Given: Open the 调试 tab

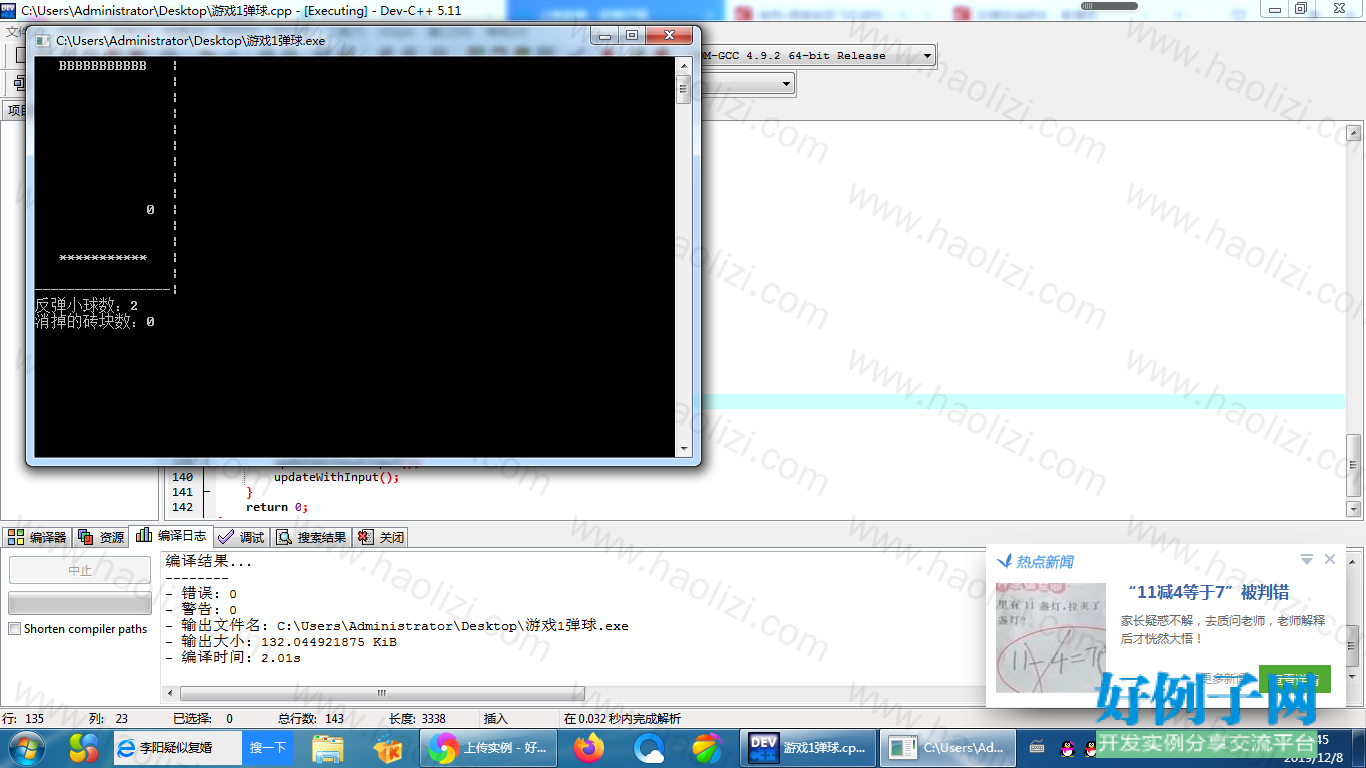Looking at the screenshot, I should pos(241,537).
